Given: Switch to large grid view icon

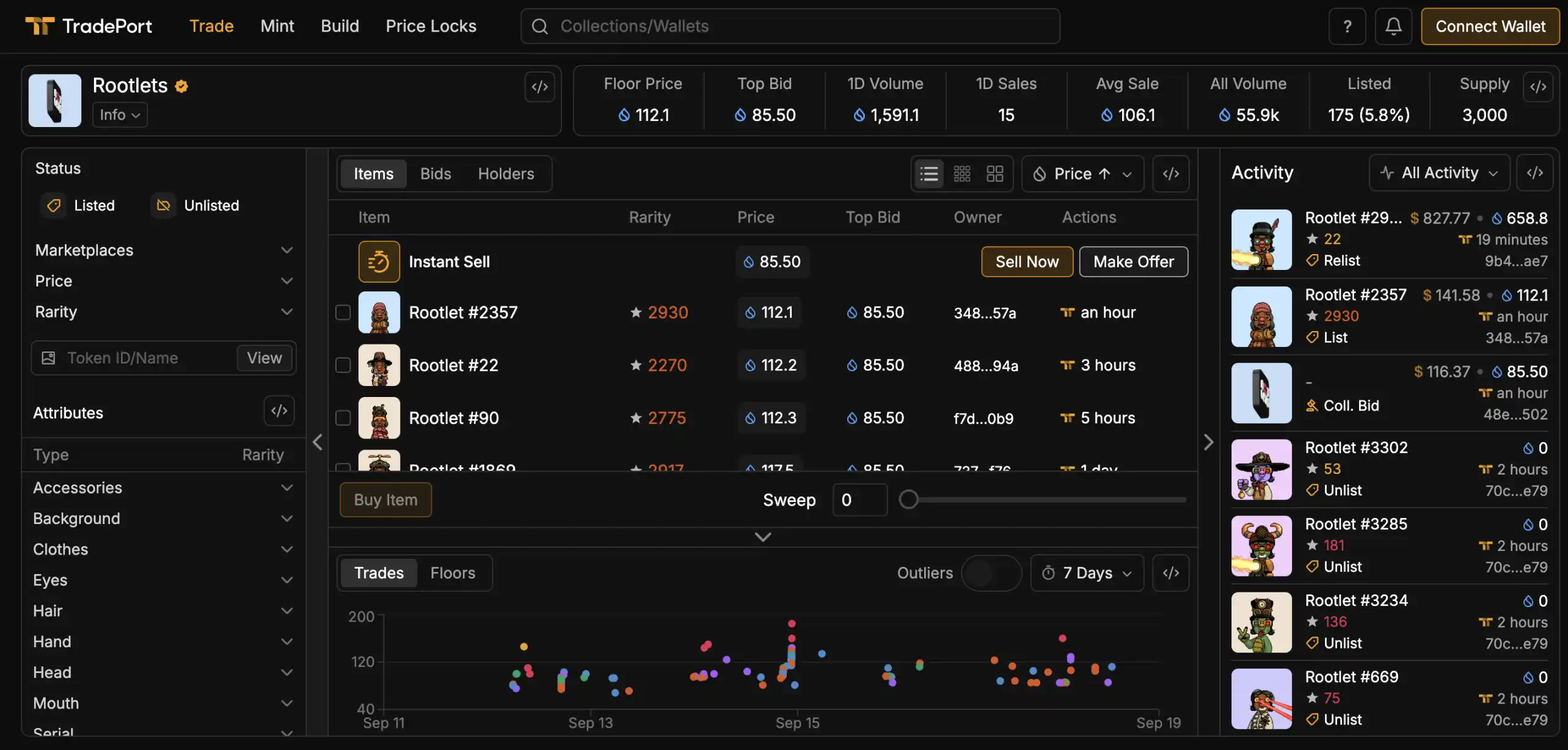Looking at the screenshot, I should point(995,174).
